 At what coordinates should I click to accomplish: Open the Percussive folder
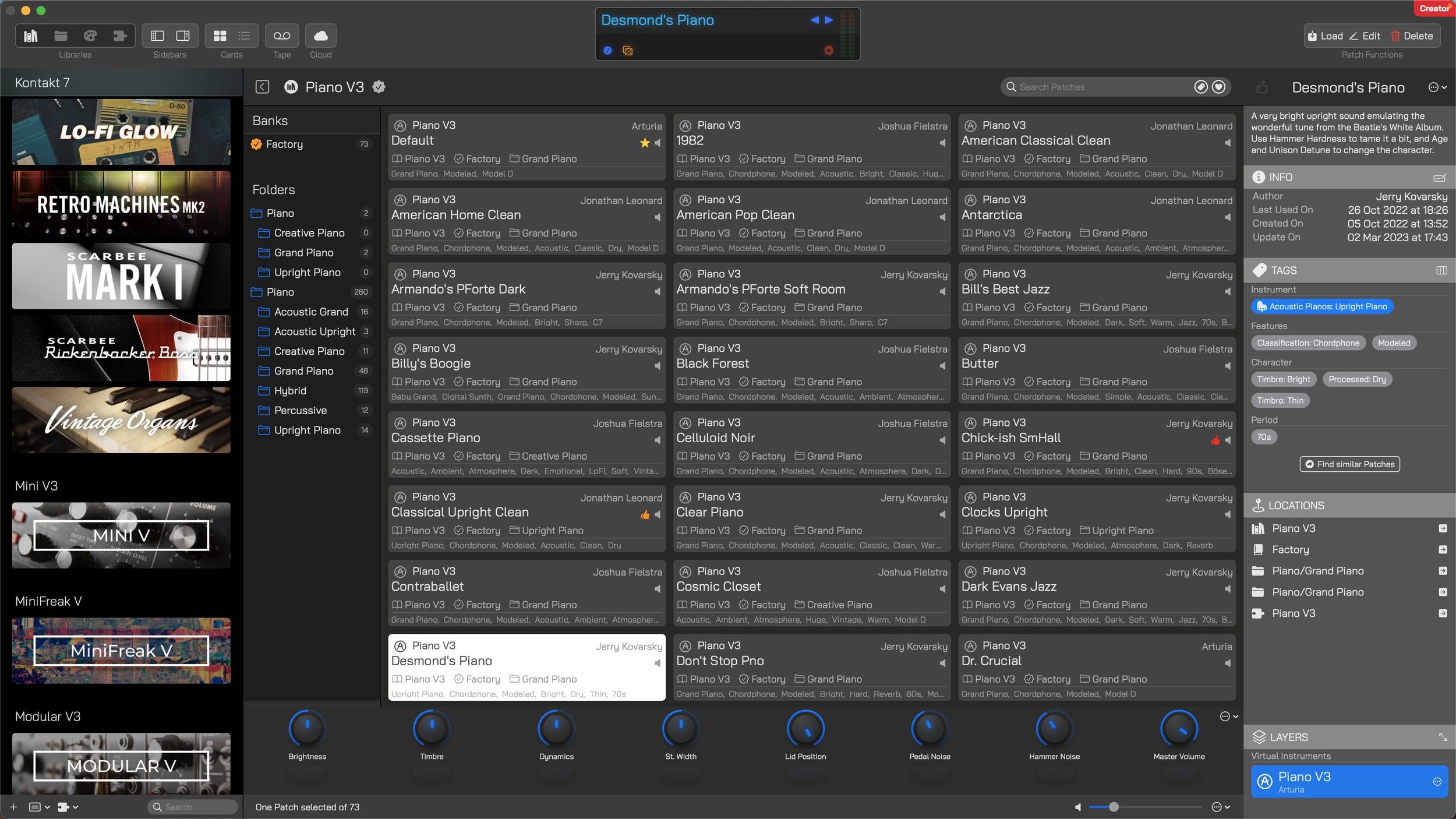click(x=314, y=410)
